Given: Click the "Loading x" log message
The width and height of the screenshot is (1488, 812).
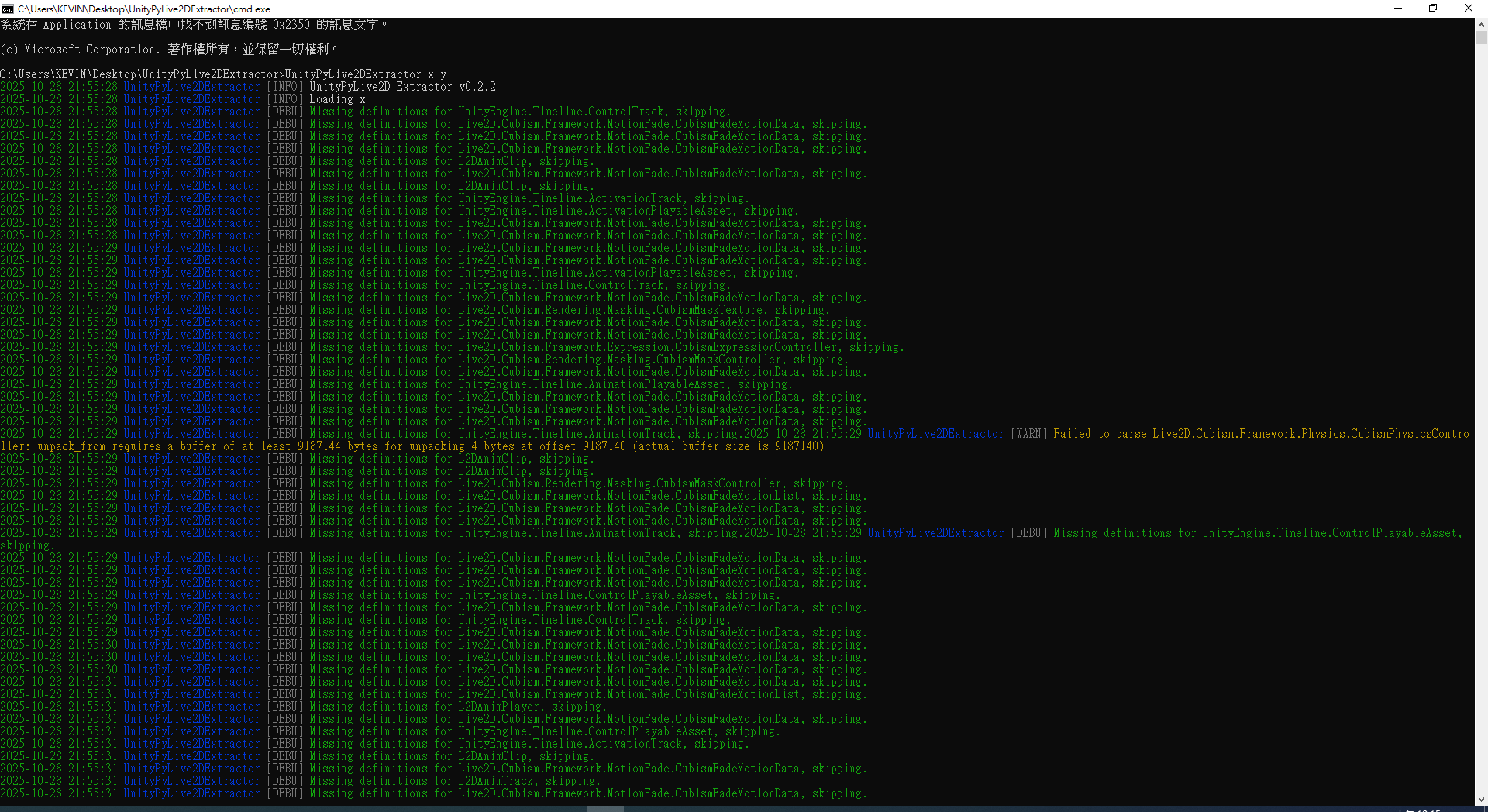Looking at the screenshot, I should 337,99.
